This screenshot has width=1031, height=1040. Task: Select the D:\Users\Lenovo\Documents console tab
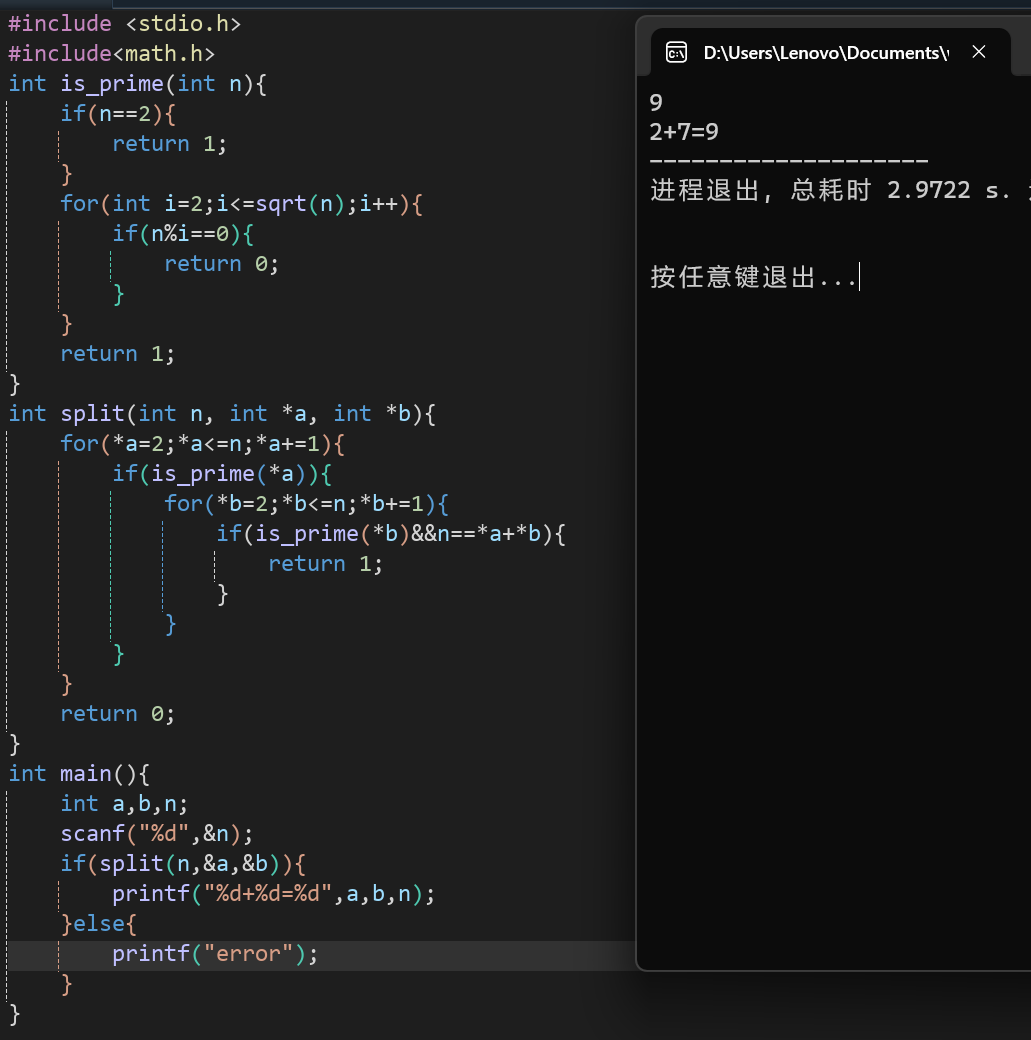[831, 52]
